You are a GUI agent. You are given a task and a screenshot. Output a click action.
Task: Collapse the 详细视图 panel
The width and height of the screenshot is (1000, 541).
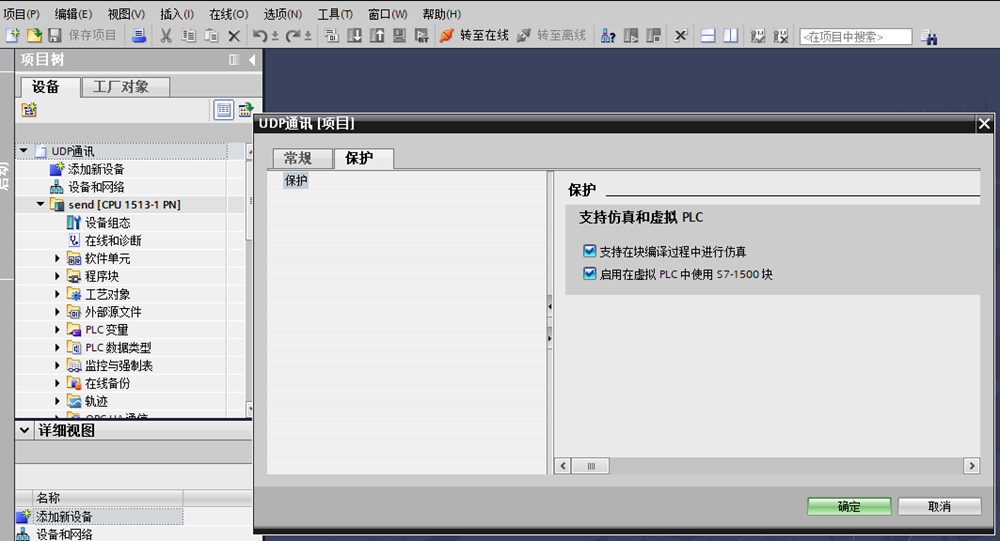[25, 430]
